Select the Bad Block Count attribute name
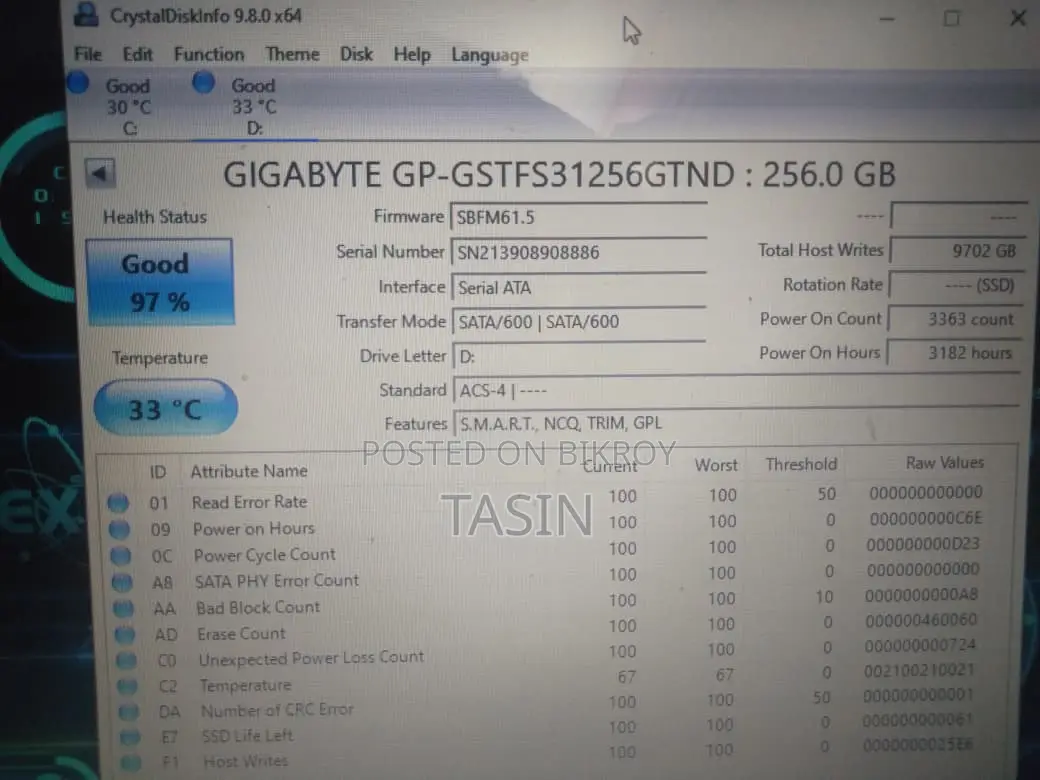The height and width of the screenshot is (780, 1040). (258, 608)
